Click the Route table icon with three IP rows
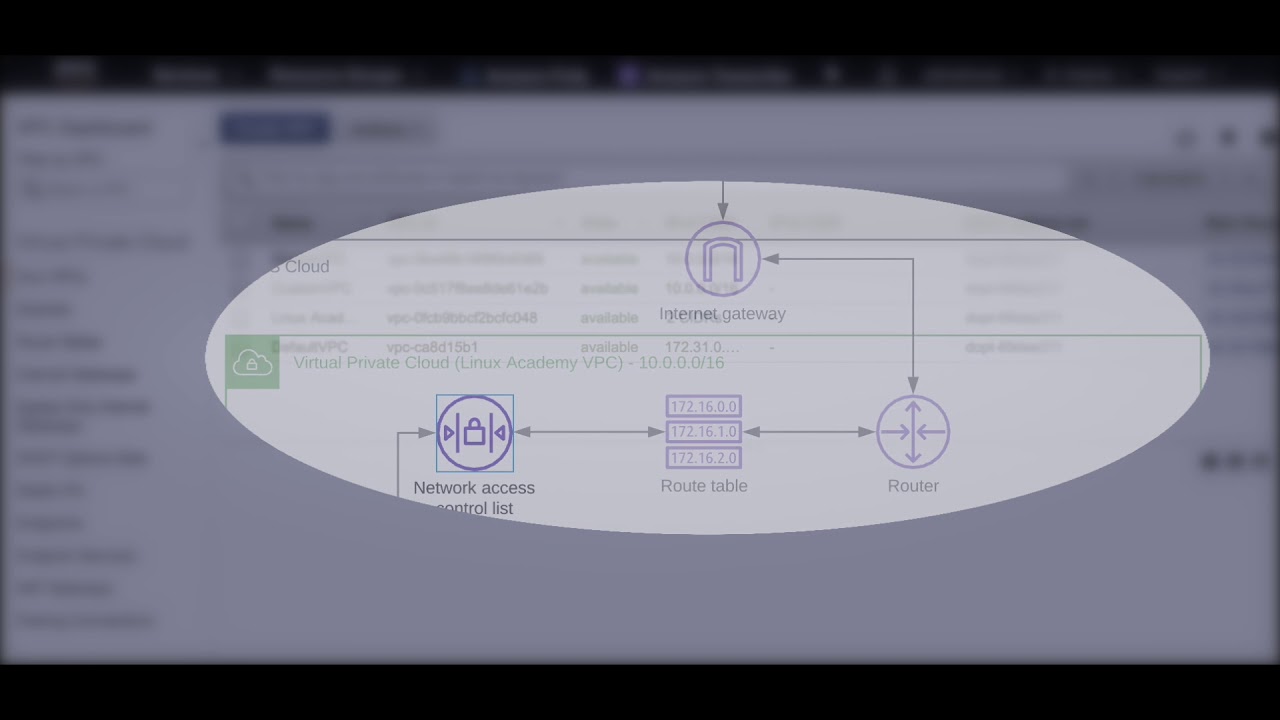Screen dimensions: 1280x720 click(x=704, y=432)
